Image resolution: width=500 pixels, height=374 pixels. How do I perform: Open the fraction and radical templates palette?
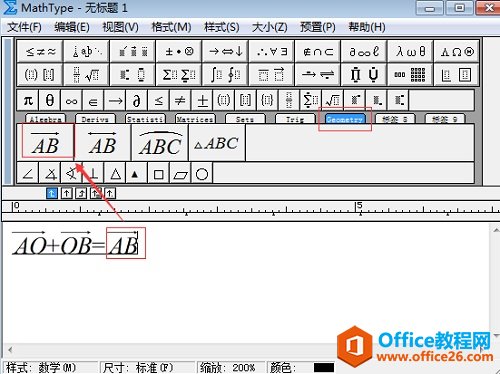[86, 74]
